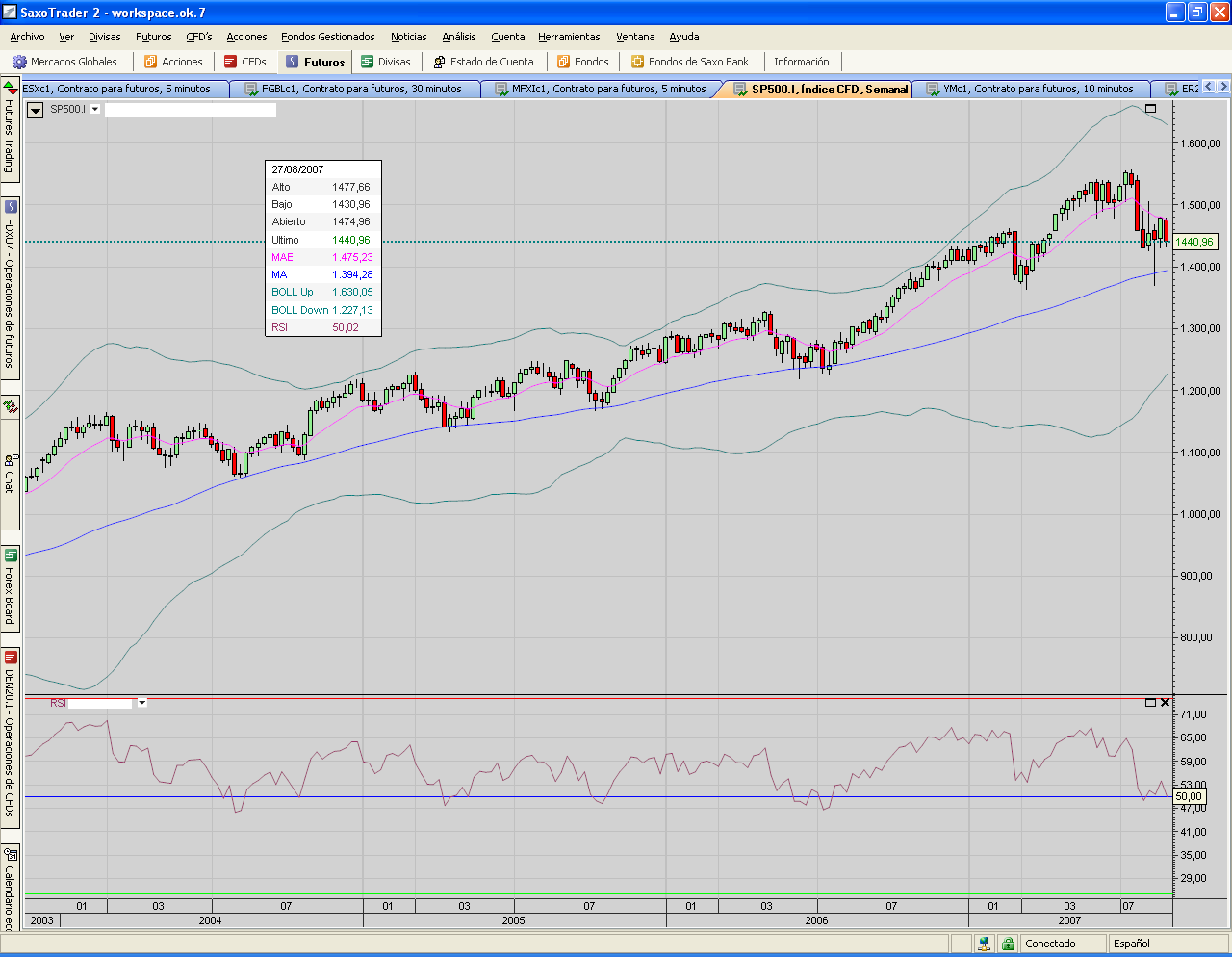The image size is (1232, 957).
Task: Expand the RSI indicator dropdown
Action: (x=141, y=703)
